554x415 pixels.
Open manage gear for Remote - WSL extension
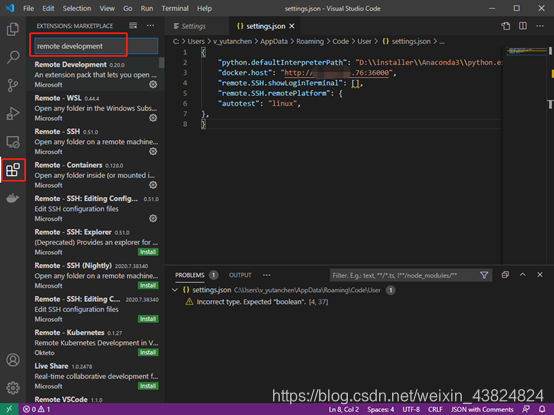pyautogui.click(x=153, y=118)
